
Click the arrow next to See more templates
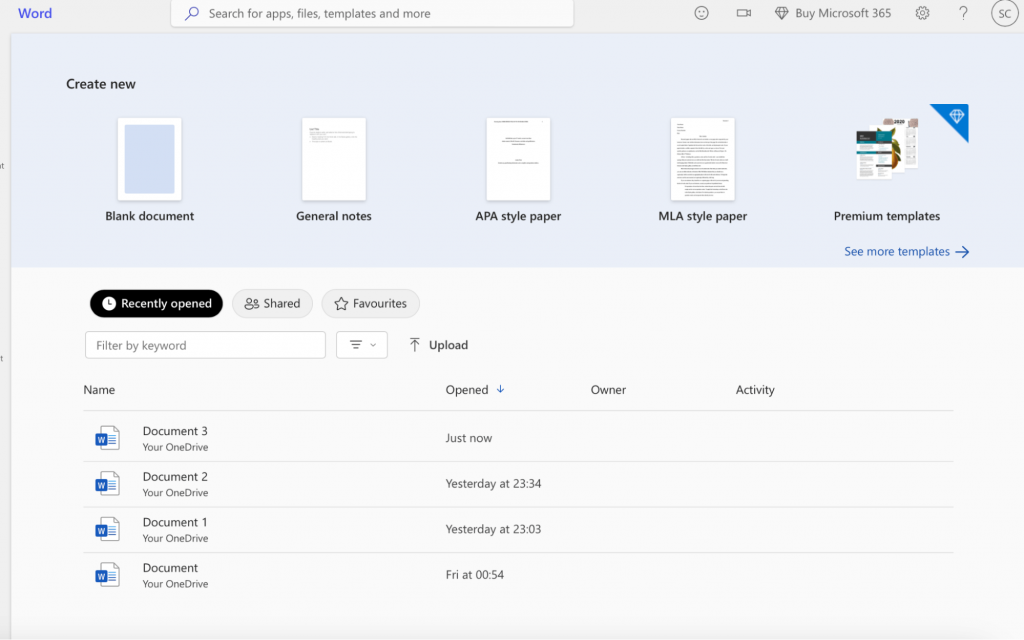coord(962,252)
